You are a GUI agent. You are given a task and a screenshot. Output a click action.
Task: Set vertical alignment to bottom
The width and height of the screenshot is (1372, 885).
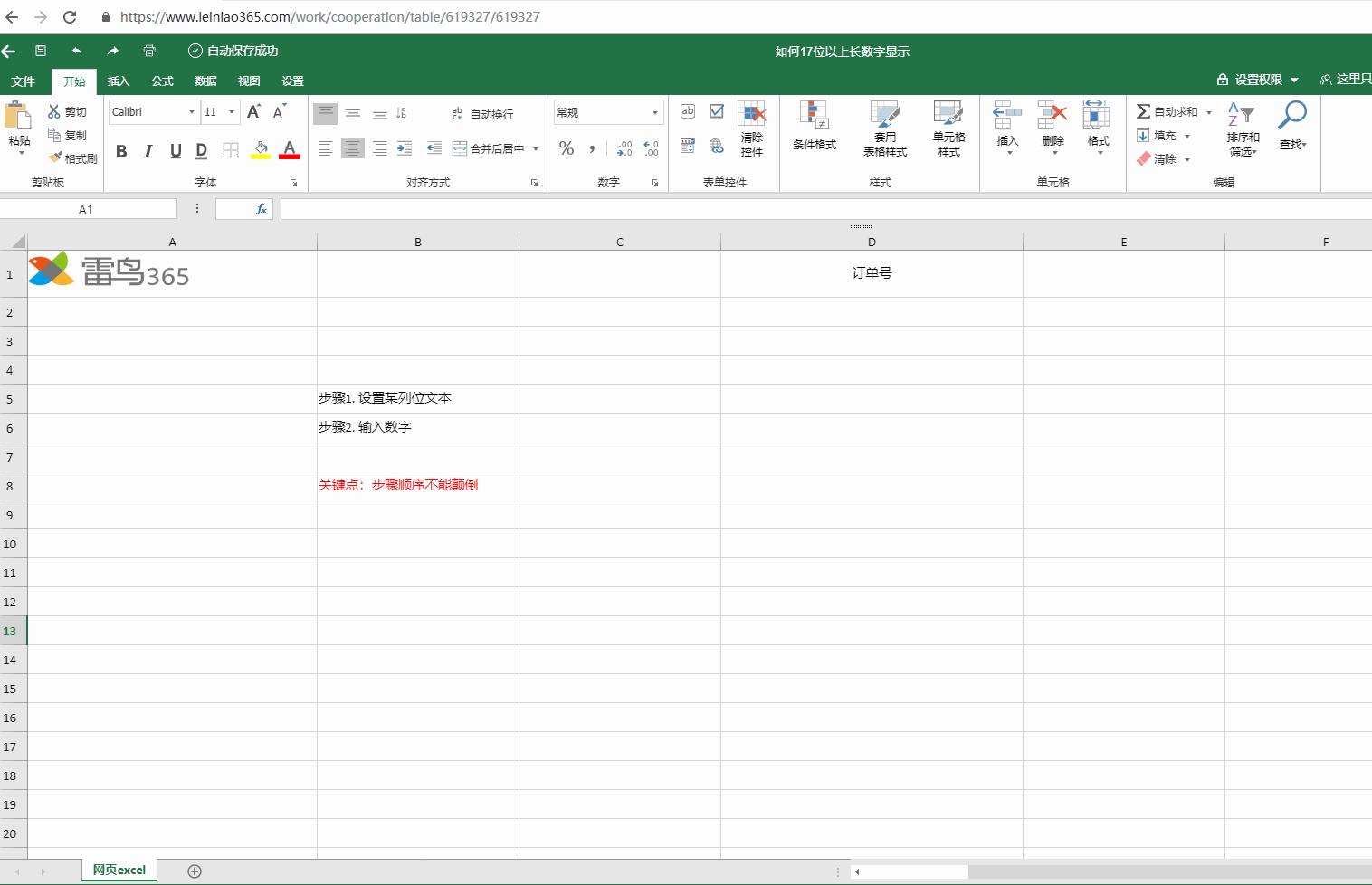click(x=380, y=113)
